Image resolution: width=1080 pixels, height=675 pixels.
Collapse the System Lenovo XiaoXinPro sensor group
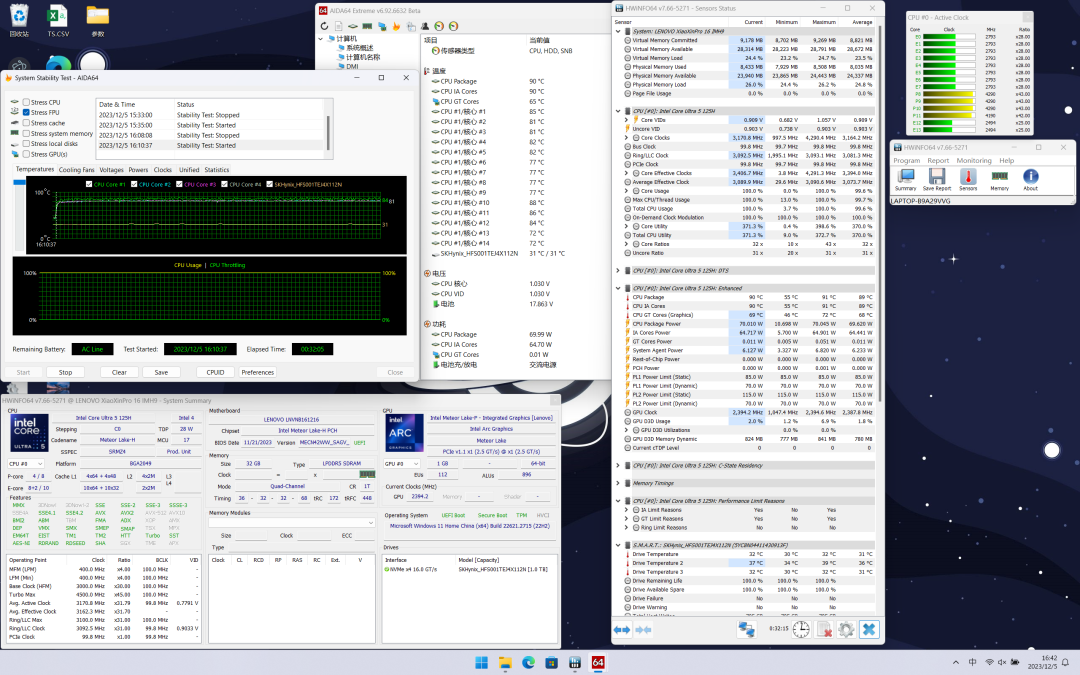[x=618, y=31]
